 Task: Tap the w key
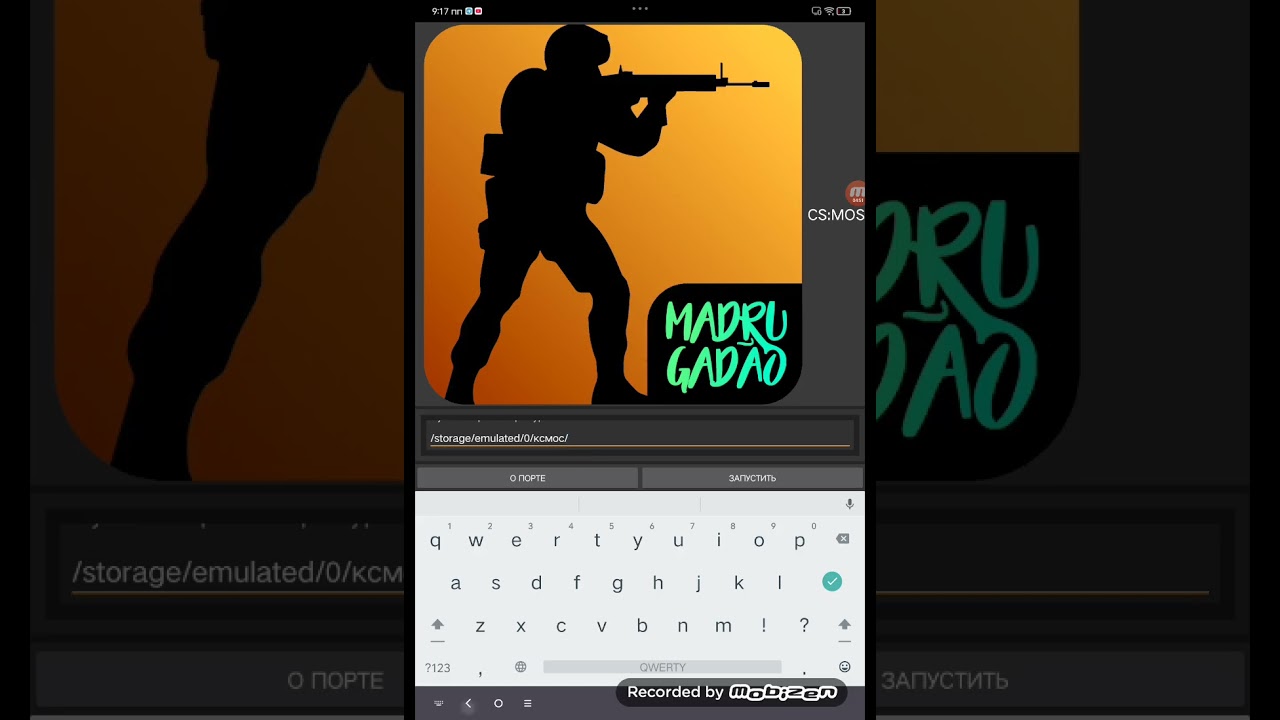tap(476, 541)
